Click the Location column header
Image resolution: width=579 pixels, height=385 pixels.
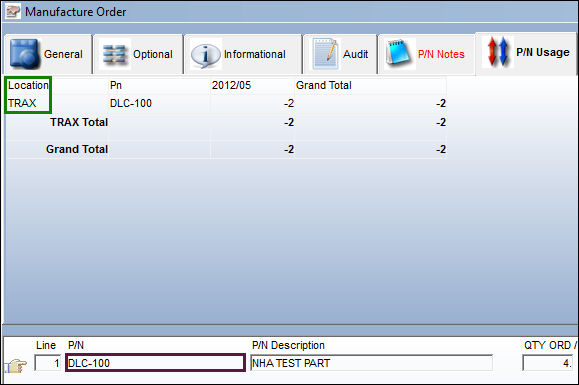(28, 85)
